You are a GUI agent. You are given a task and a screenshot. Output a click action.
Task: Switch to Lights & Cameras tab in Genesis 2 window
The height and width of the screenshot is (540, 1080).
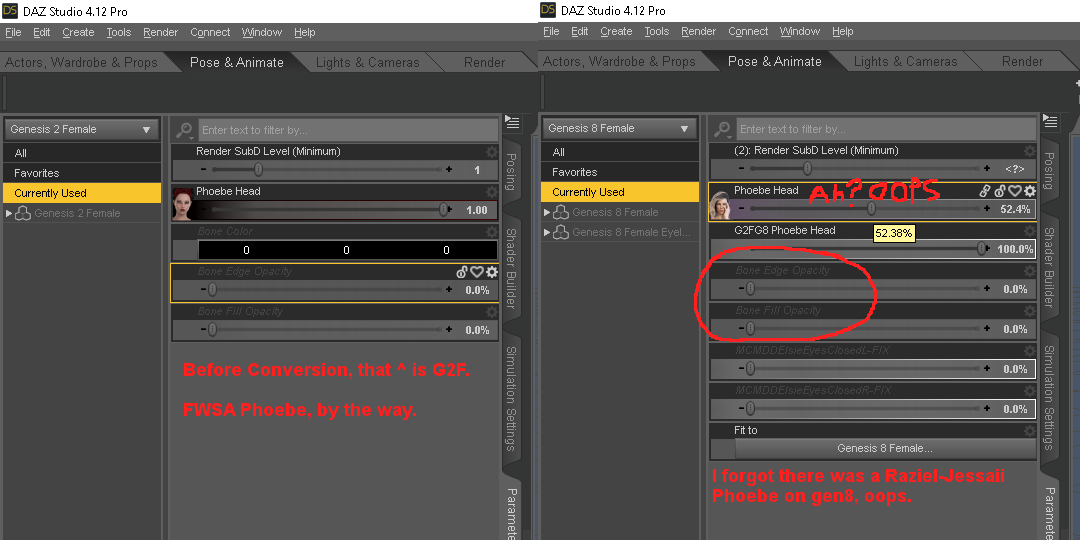point(367,63)
